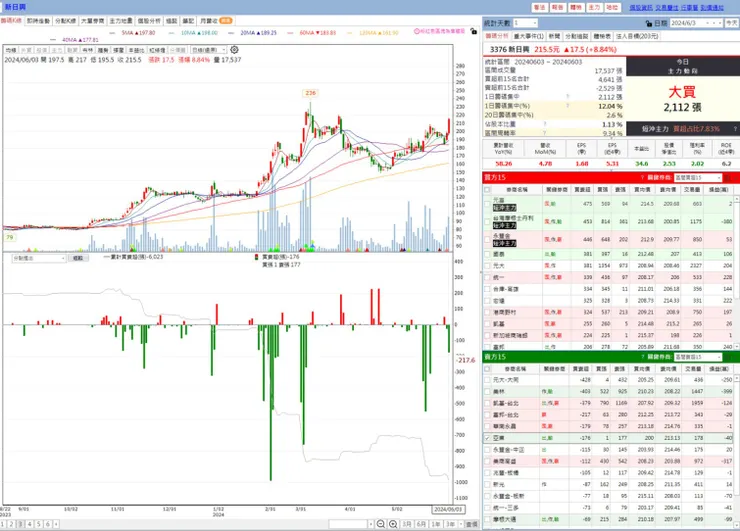Toggle the 本益比 chart overlay button
The height and width of the screenshot is (531, 740).
pos(136,50)
